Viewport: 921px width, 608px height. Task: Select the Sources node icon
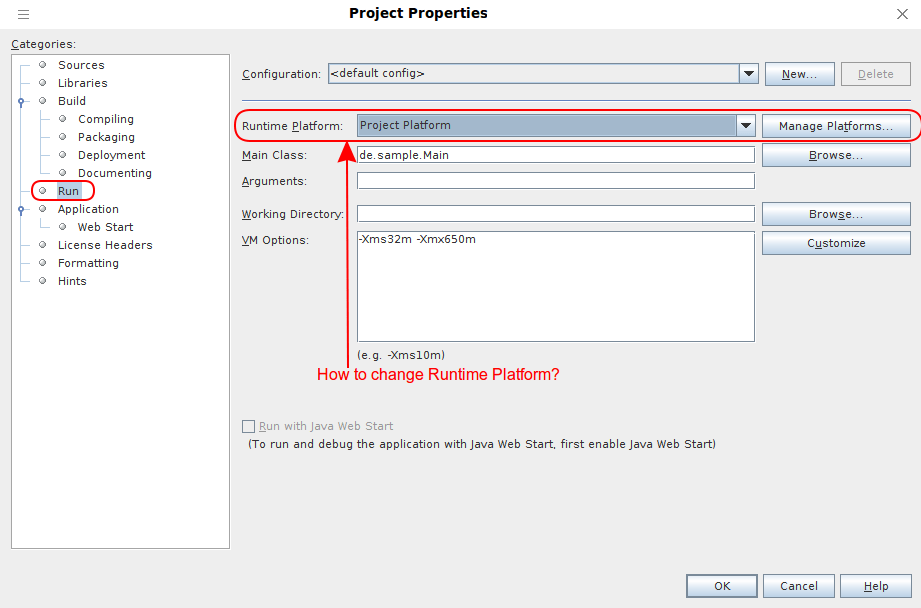[x=42, y=65]
